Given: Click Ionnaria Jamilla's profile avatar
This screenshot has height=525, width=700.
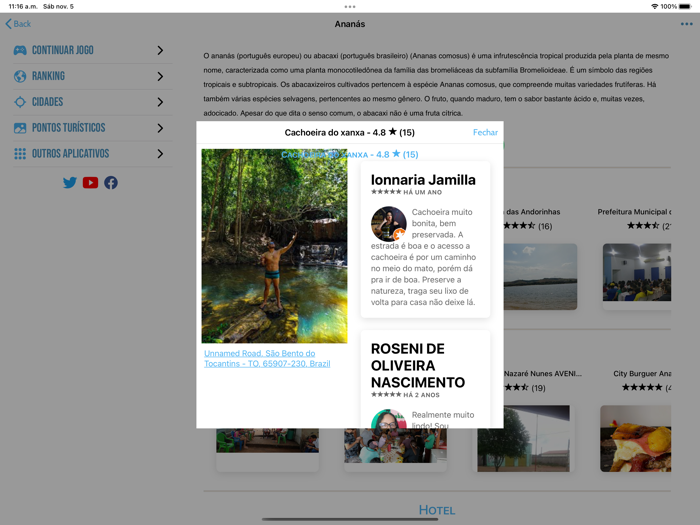Looking at the screenshot, I should click(388, 224).
